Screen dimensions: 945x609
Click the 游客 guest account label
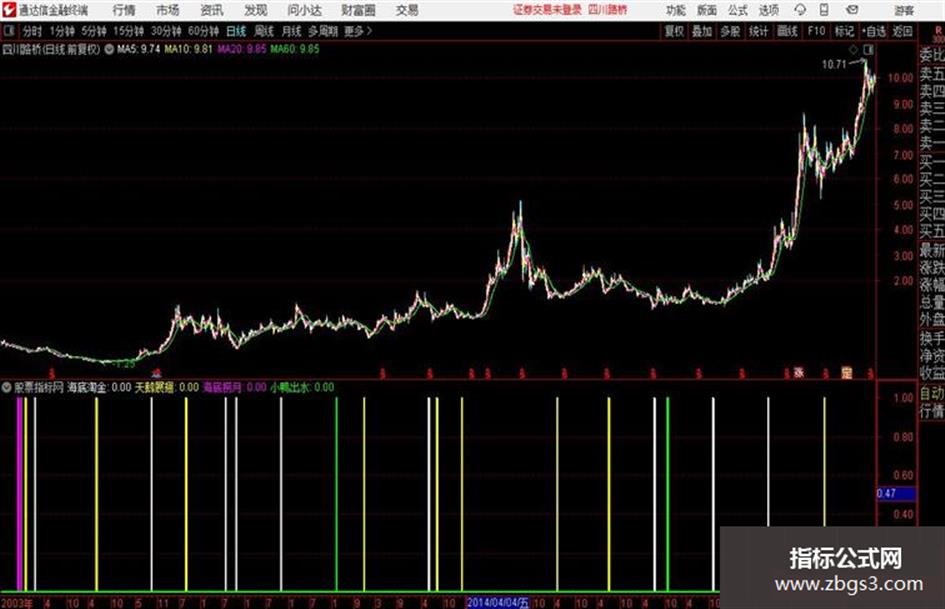[904, 10]
